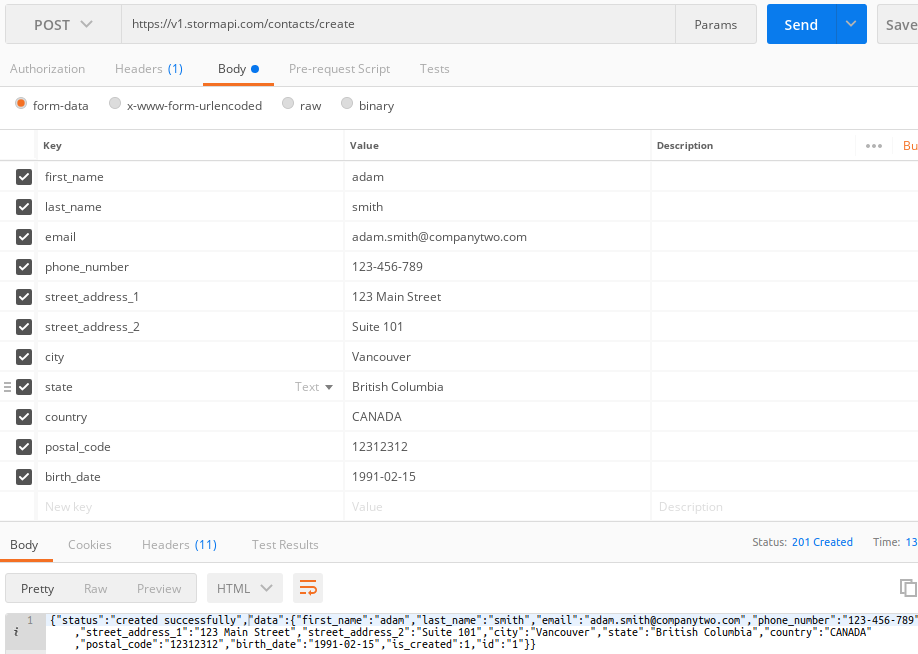The height and width of the screenshot is (654, 918).
Task: Click the value 123 Main Street
Action: 396,297
